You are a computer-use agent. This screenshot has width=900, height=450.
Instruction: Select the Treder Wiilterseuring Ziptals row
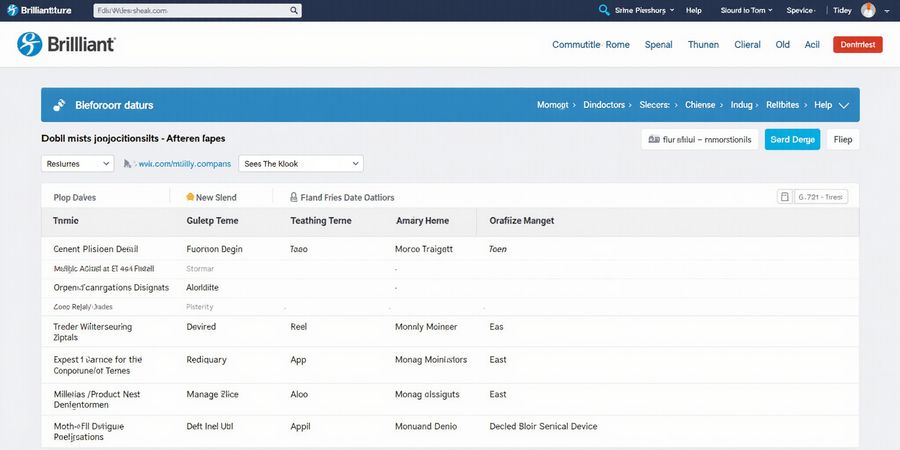click(450, 331)
